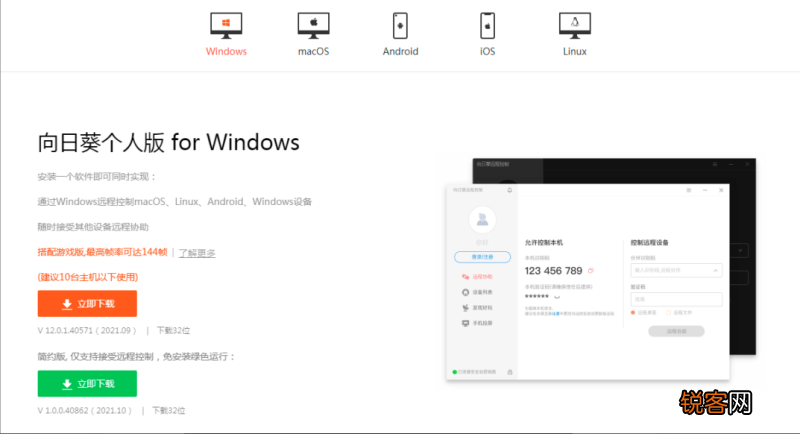Screen dimensions: 800x434
Task: Expand the dropdown in the dark background window
Action: coord(740,250)
